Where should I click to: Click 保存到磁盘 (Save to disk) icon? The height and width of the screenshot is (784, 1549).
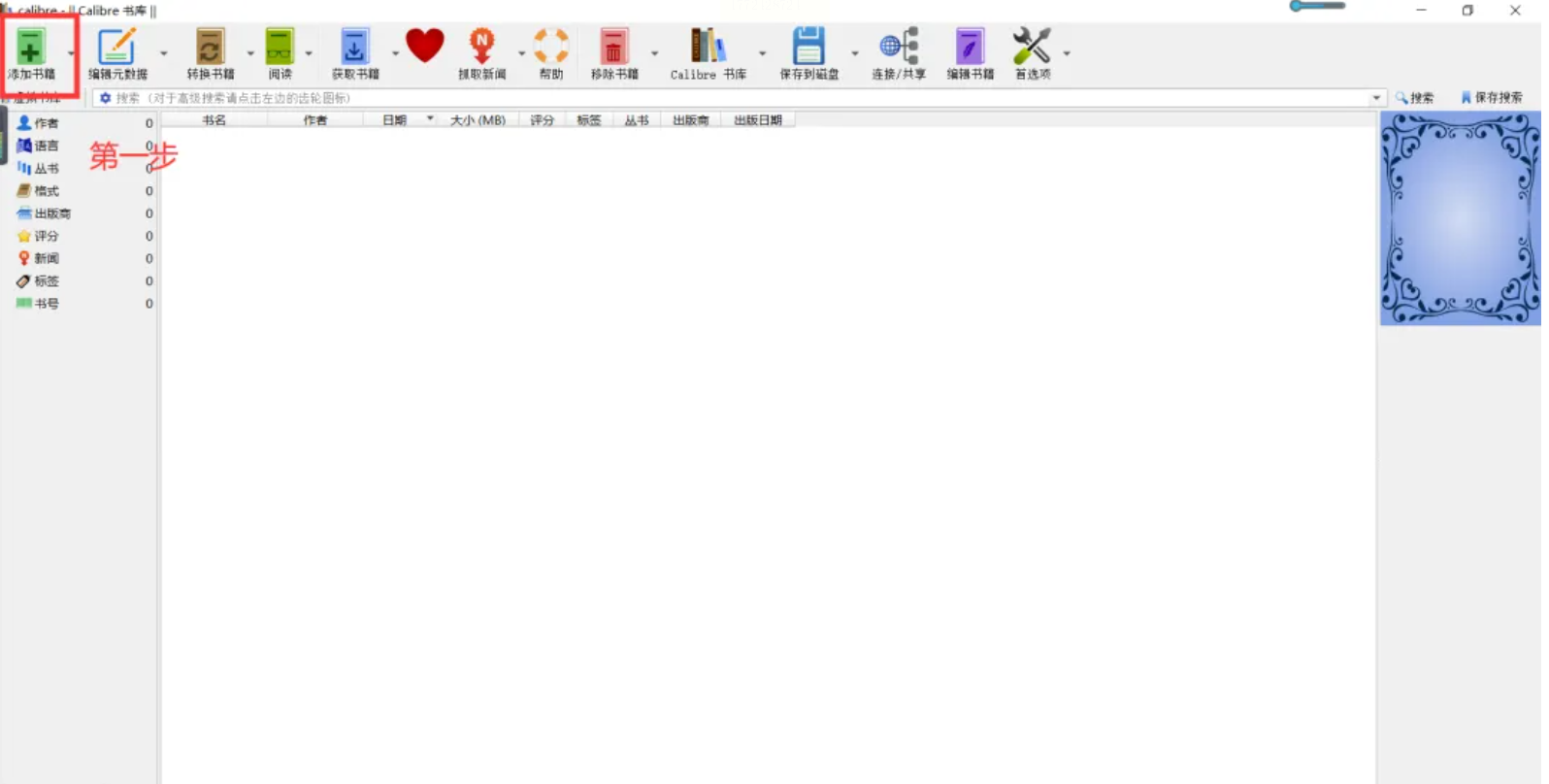[x=808, y=47]
